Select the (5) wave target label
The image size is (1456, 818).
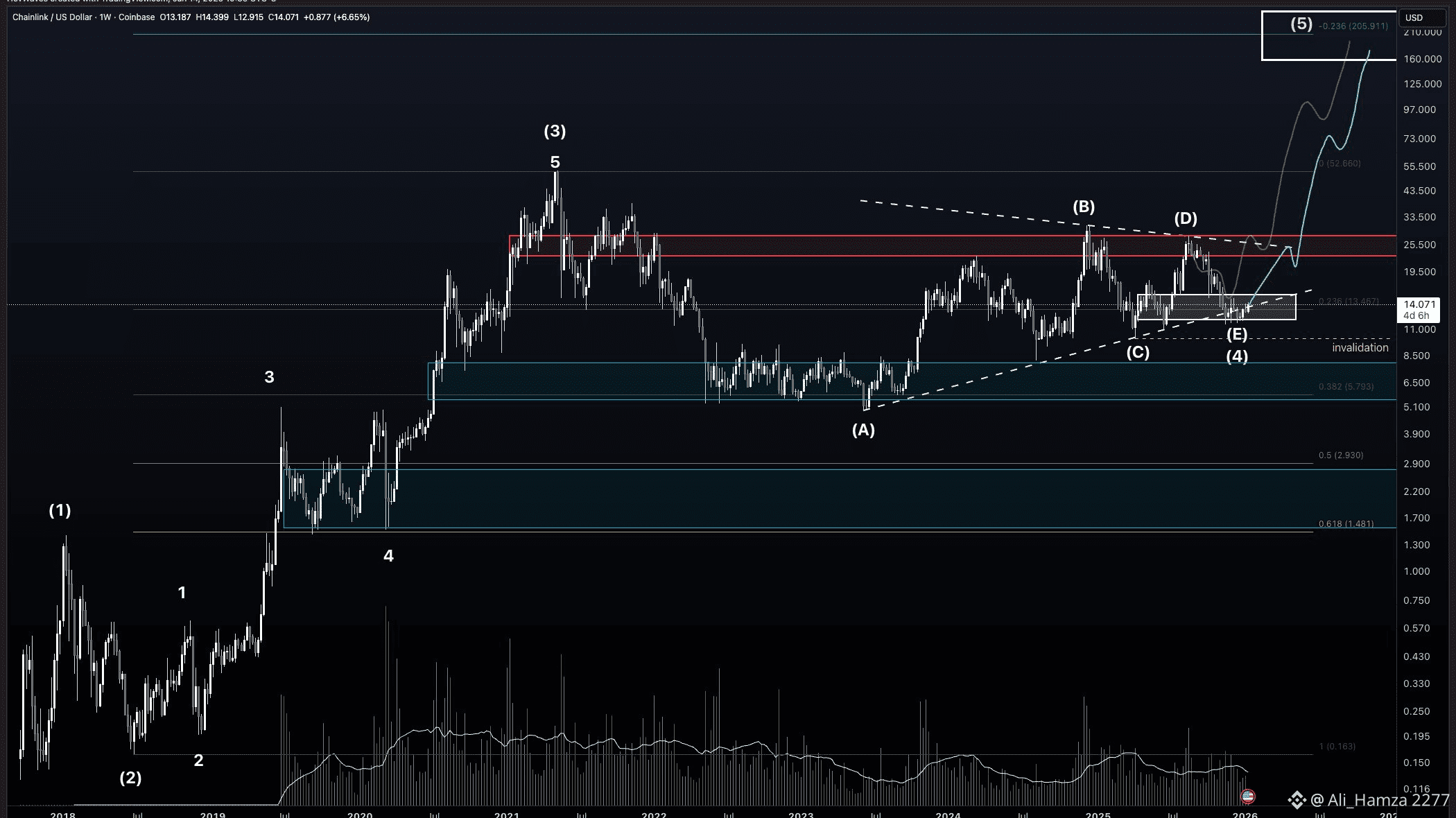pos(1301,24)
